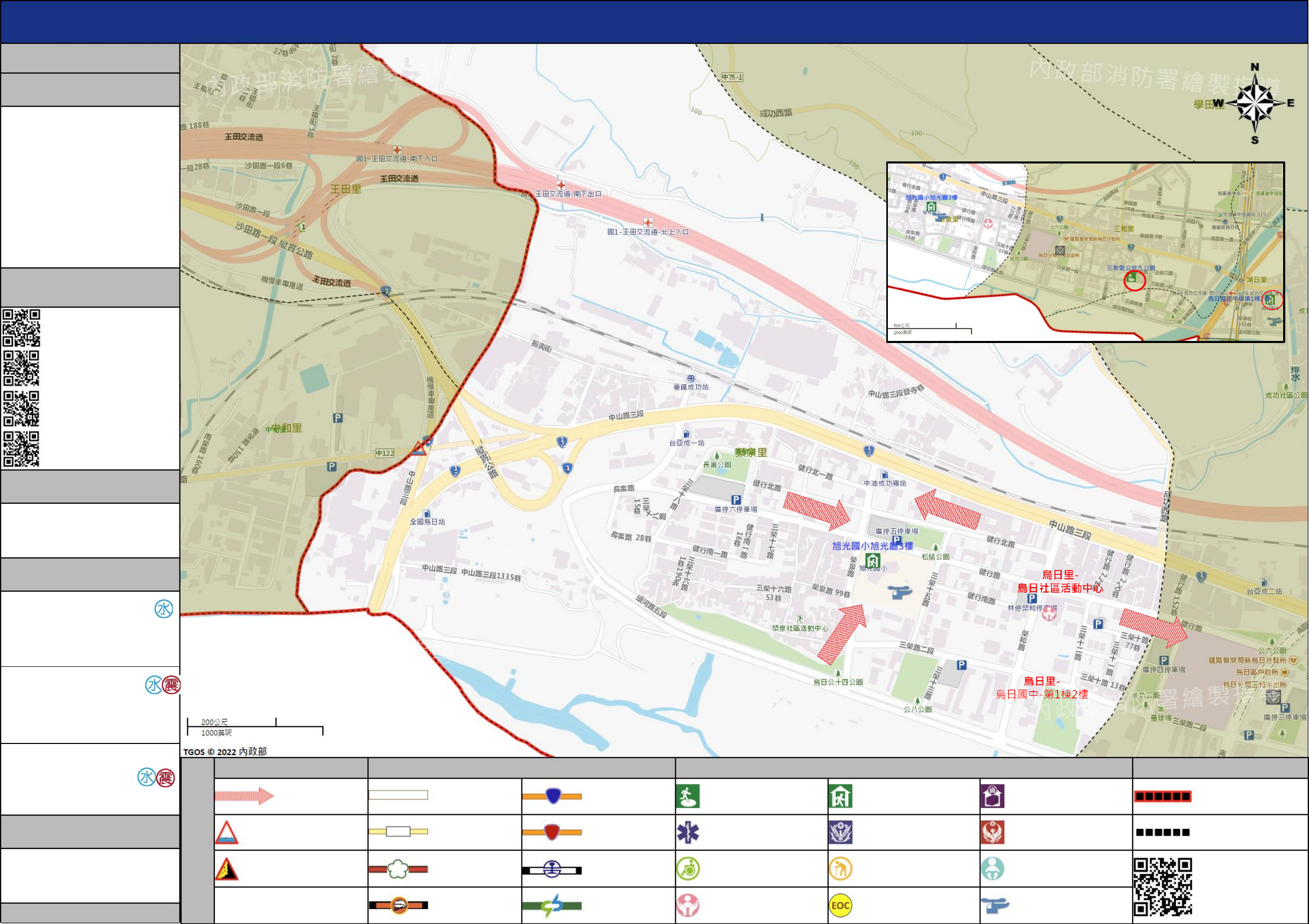Viewport: 1309px width, 924px height.
Task: Click the flood warning triangle in legend
Action: (x=226, y=832)
